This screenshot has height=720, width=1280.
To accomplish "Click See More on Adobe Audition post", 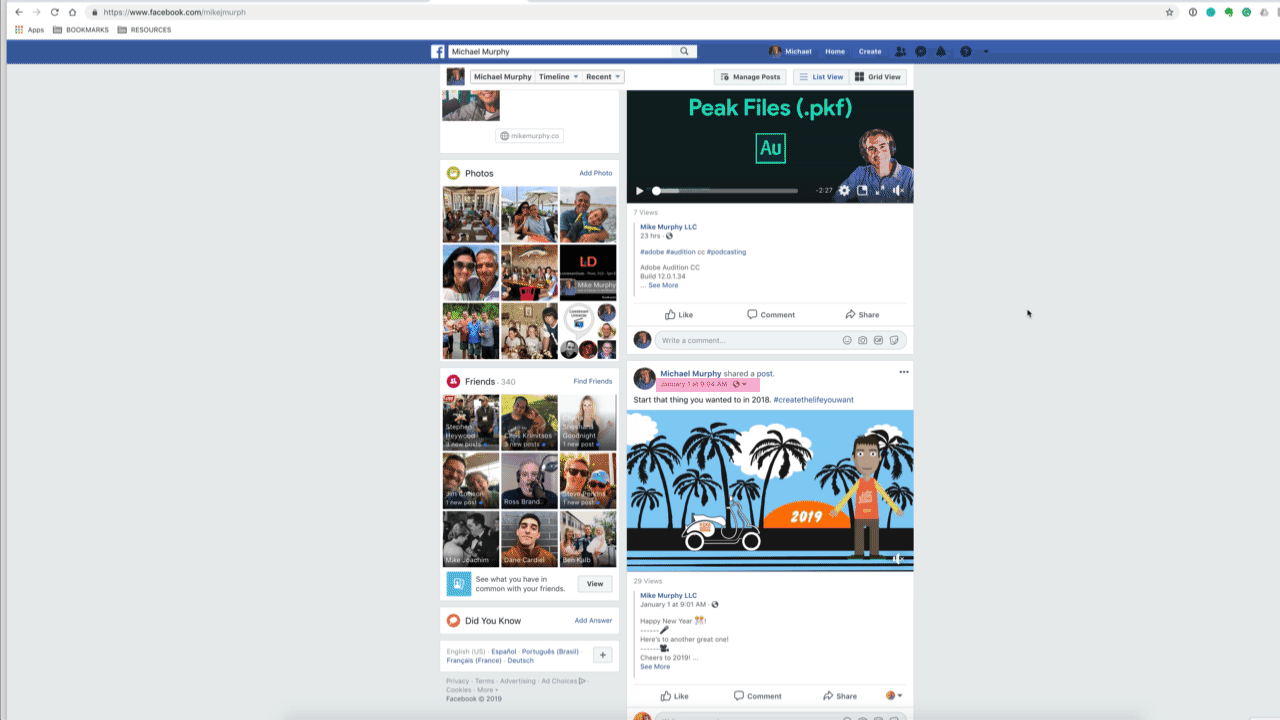I will pyautogui.click(x=663, y=285).
